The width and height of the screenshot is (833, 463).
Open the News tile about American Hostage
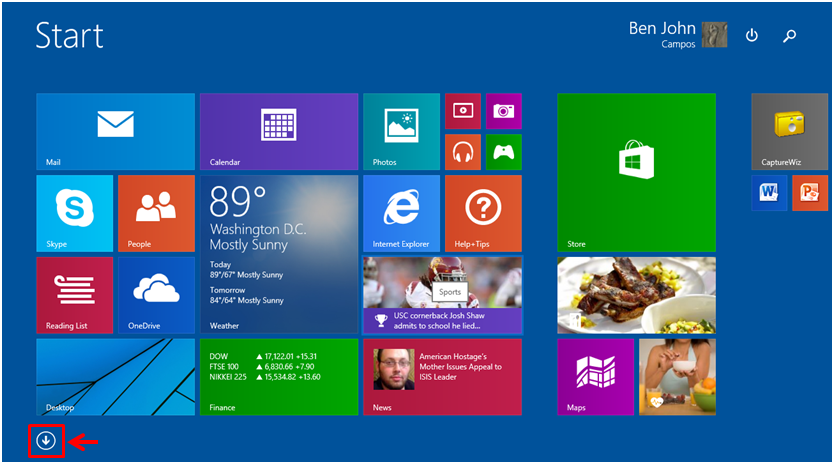443,377
